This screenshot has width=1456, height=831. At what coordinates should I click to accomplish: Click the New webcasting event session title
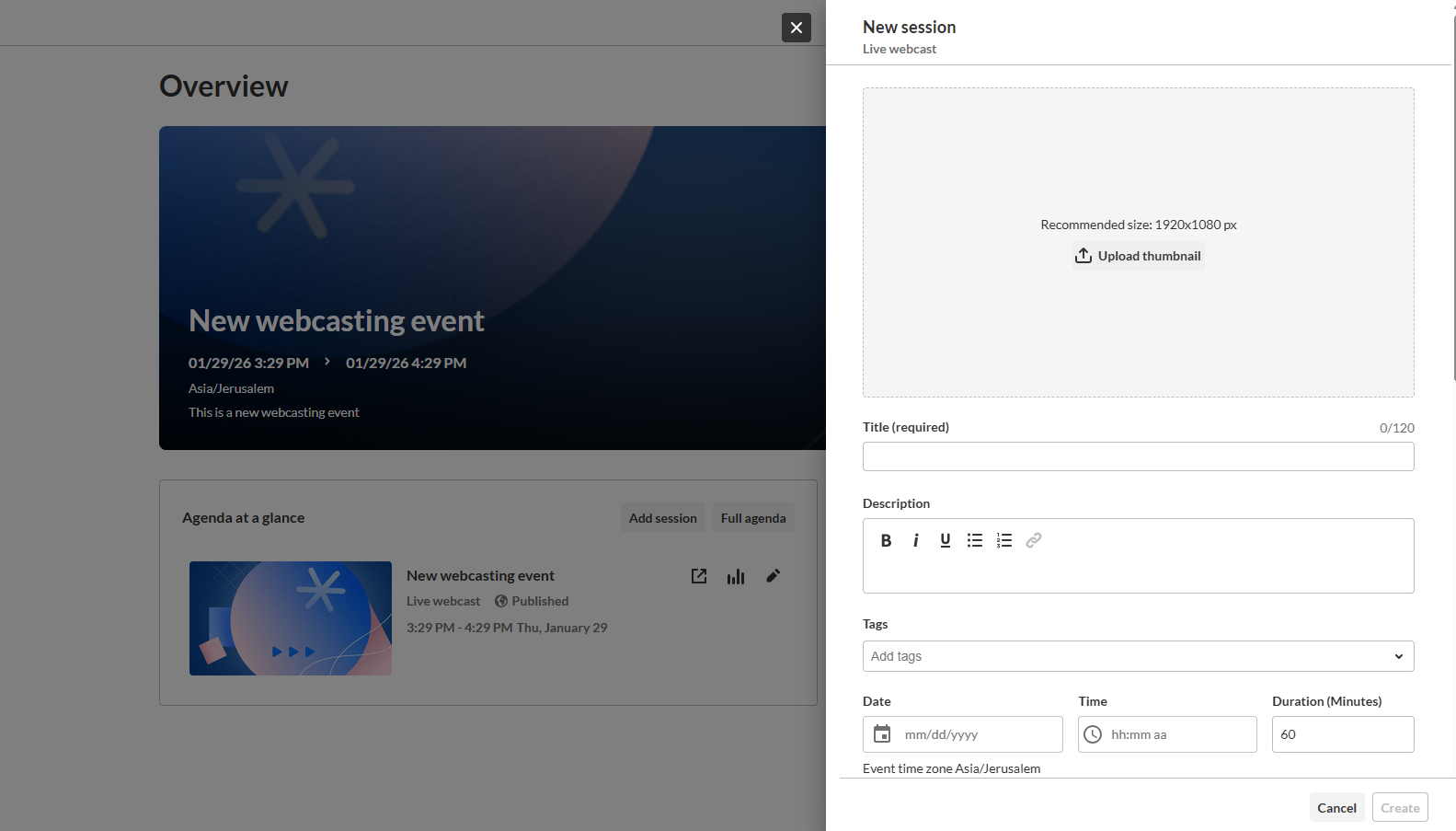pyautogui.click(x=480, y=576)
